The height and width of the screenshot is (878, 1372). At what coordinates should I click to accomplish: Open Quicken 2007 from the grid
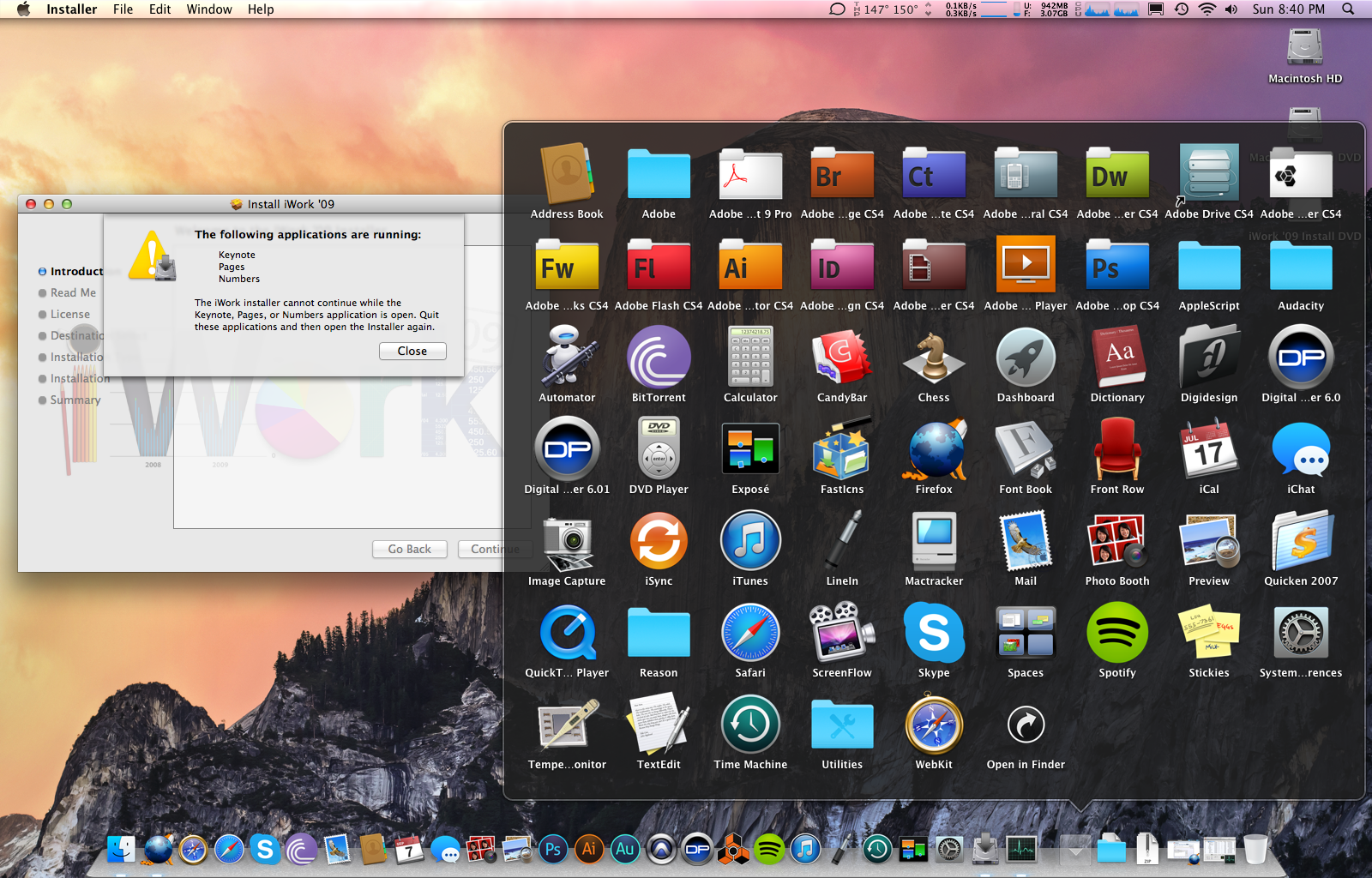coord(1301,540)
